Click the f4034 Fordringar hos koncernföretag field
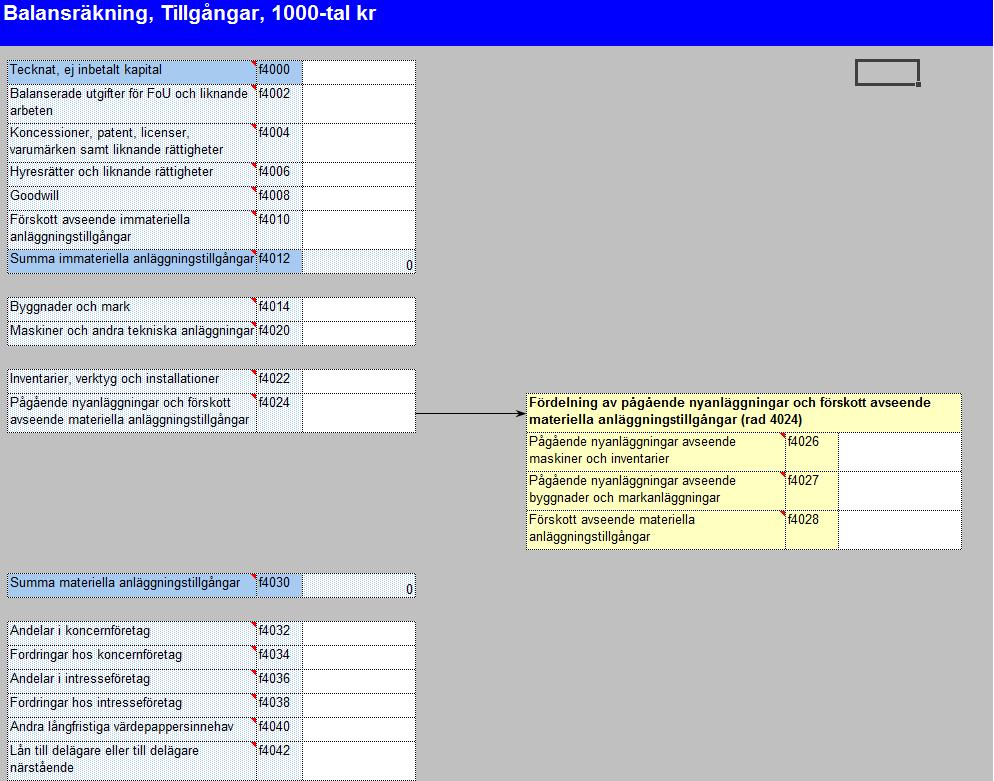Viewport: 994px width, 781px height. [x=359, y=657]
